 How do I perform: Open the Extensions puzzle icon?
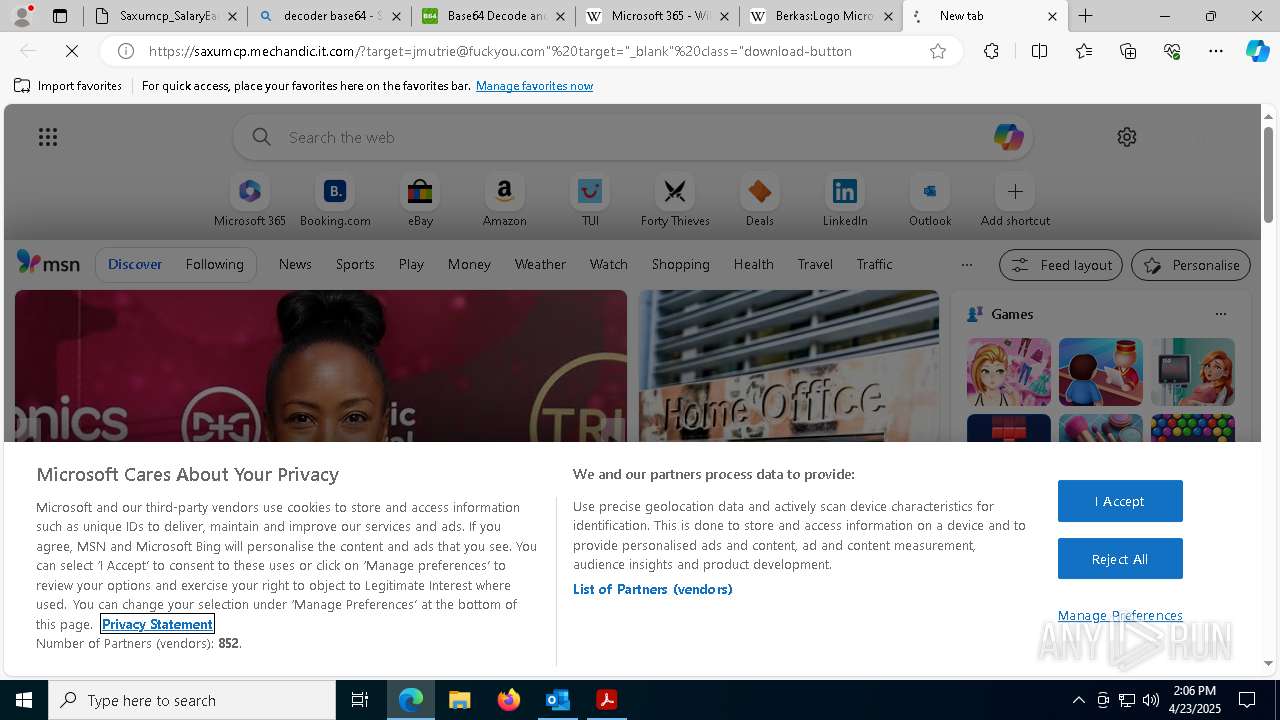tap(991, 51)
